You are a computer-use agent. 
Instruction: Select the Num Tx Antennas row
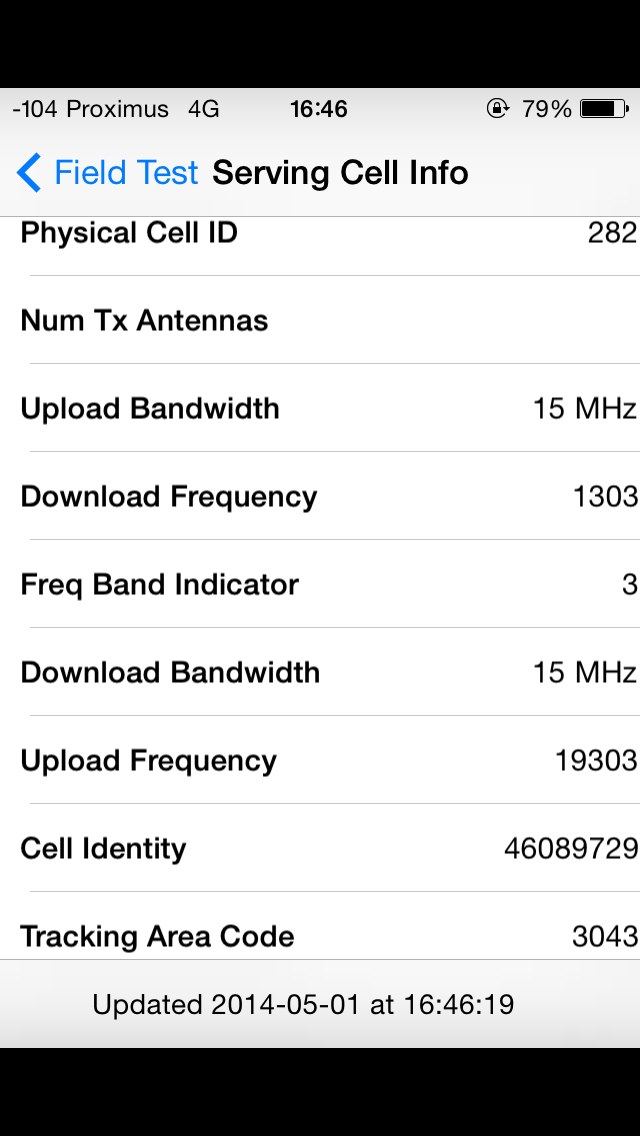pos(320,321)
